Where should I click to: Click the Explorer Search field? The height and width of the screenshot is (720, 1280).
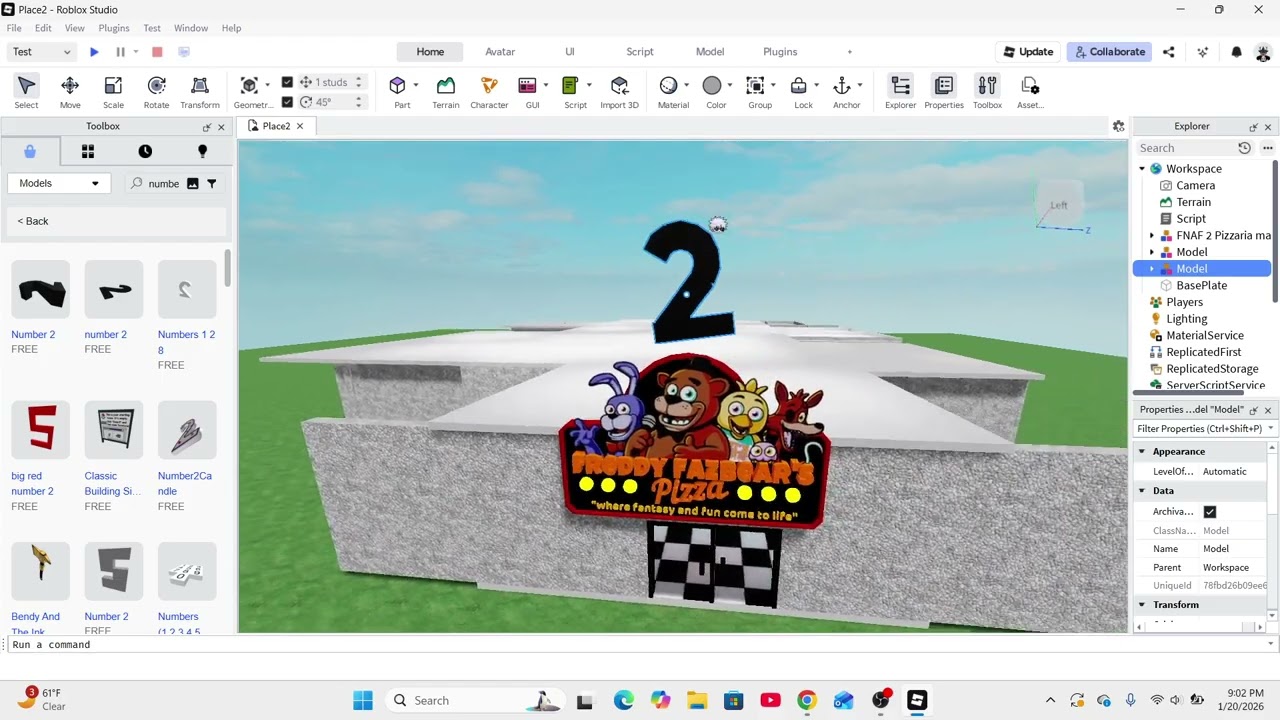1185,148
